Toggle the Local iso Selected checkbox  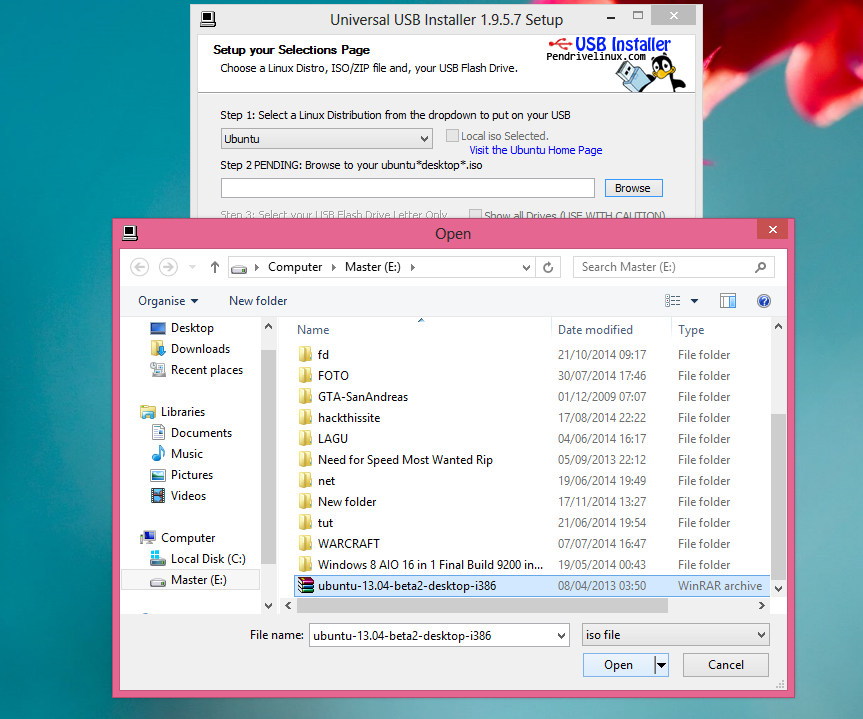[452, 135]
